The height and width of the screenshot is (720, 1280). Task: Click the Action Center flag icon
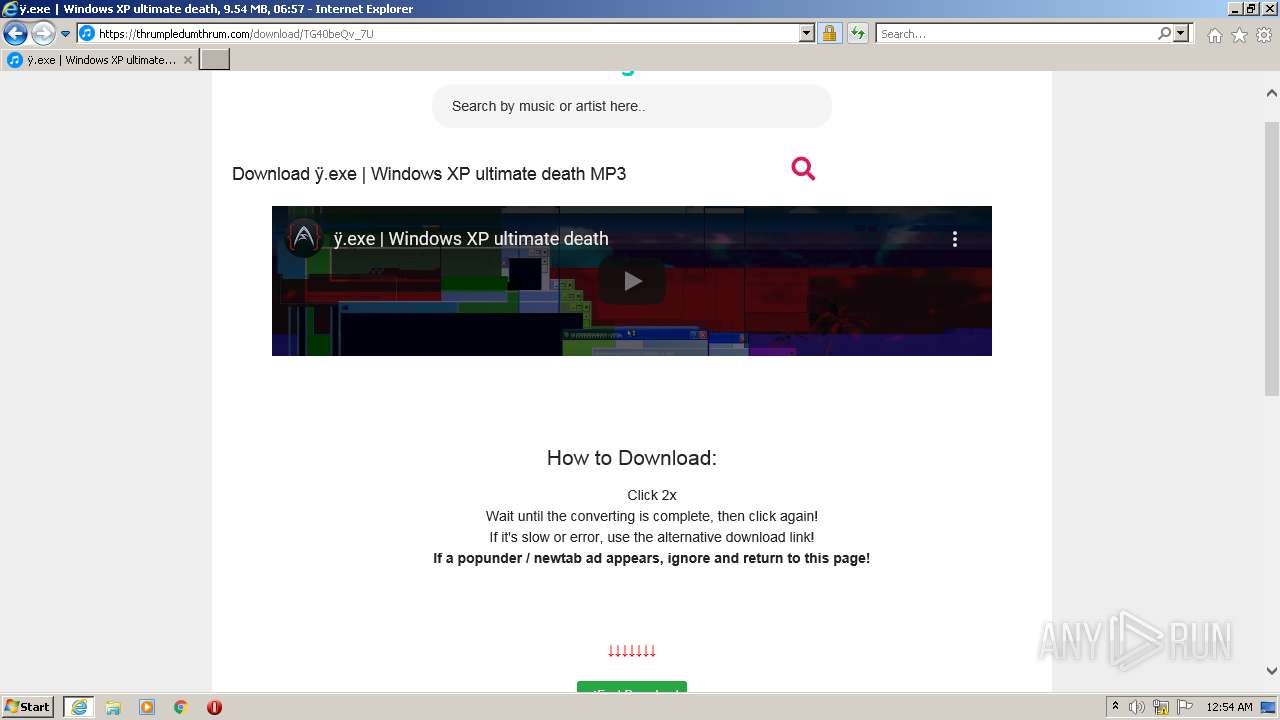1184,707
